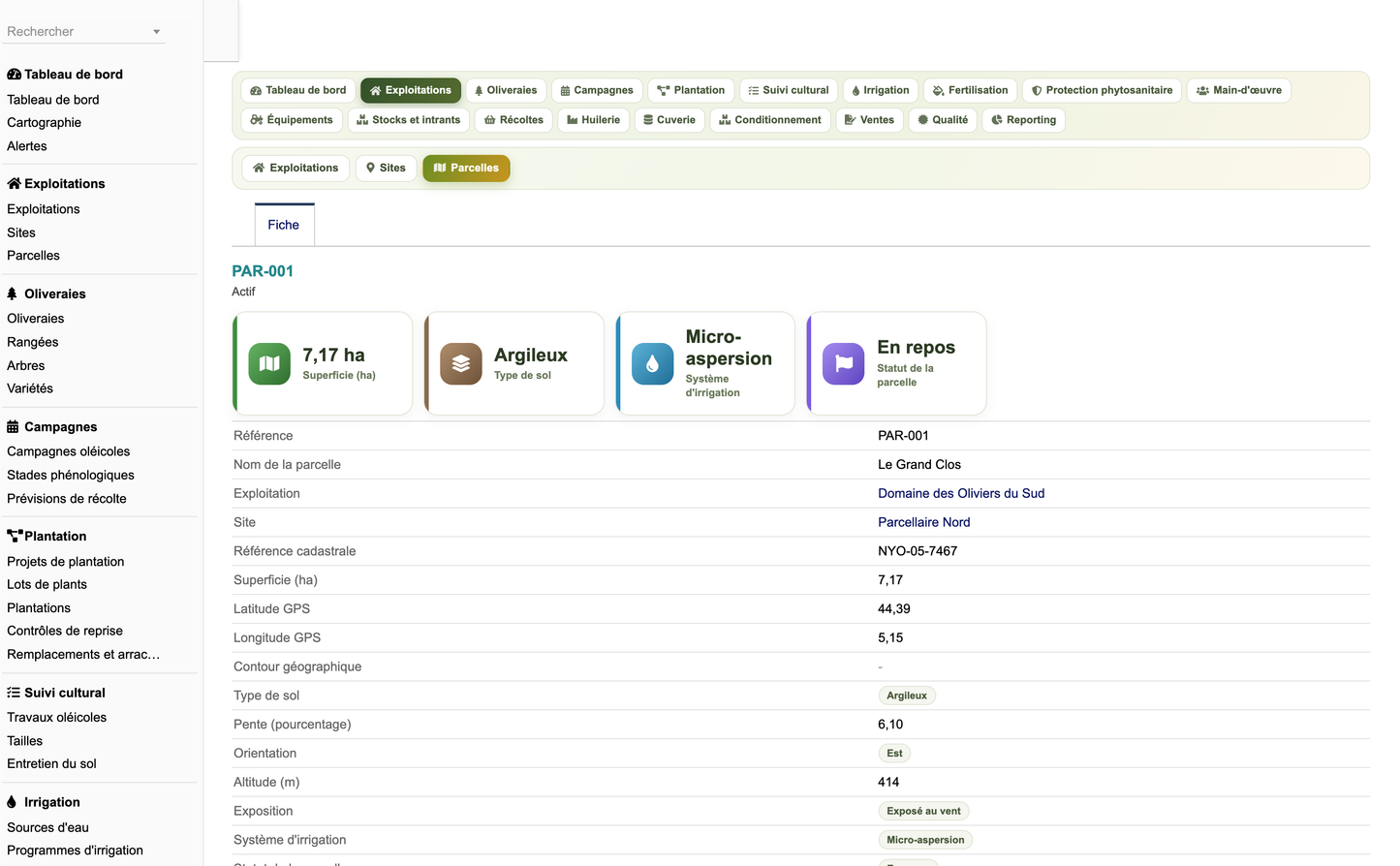This screenshot has width=1400, height=866.
Task: Click the blue water drop irrigation icon
Action: (x=653, y=364)
